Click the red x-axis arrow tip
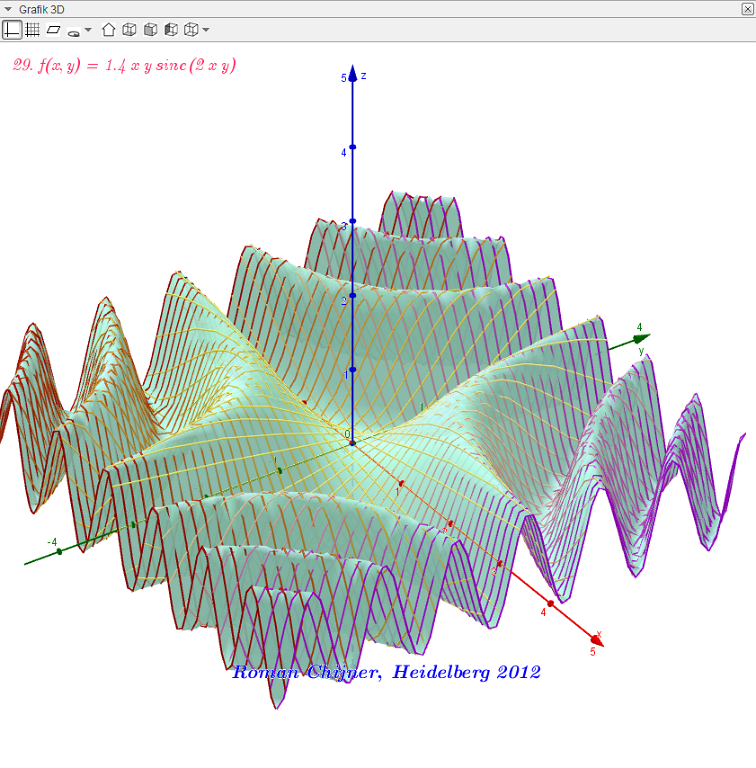 click(597, 640)
